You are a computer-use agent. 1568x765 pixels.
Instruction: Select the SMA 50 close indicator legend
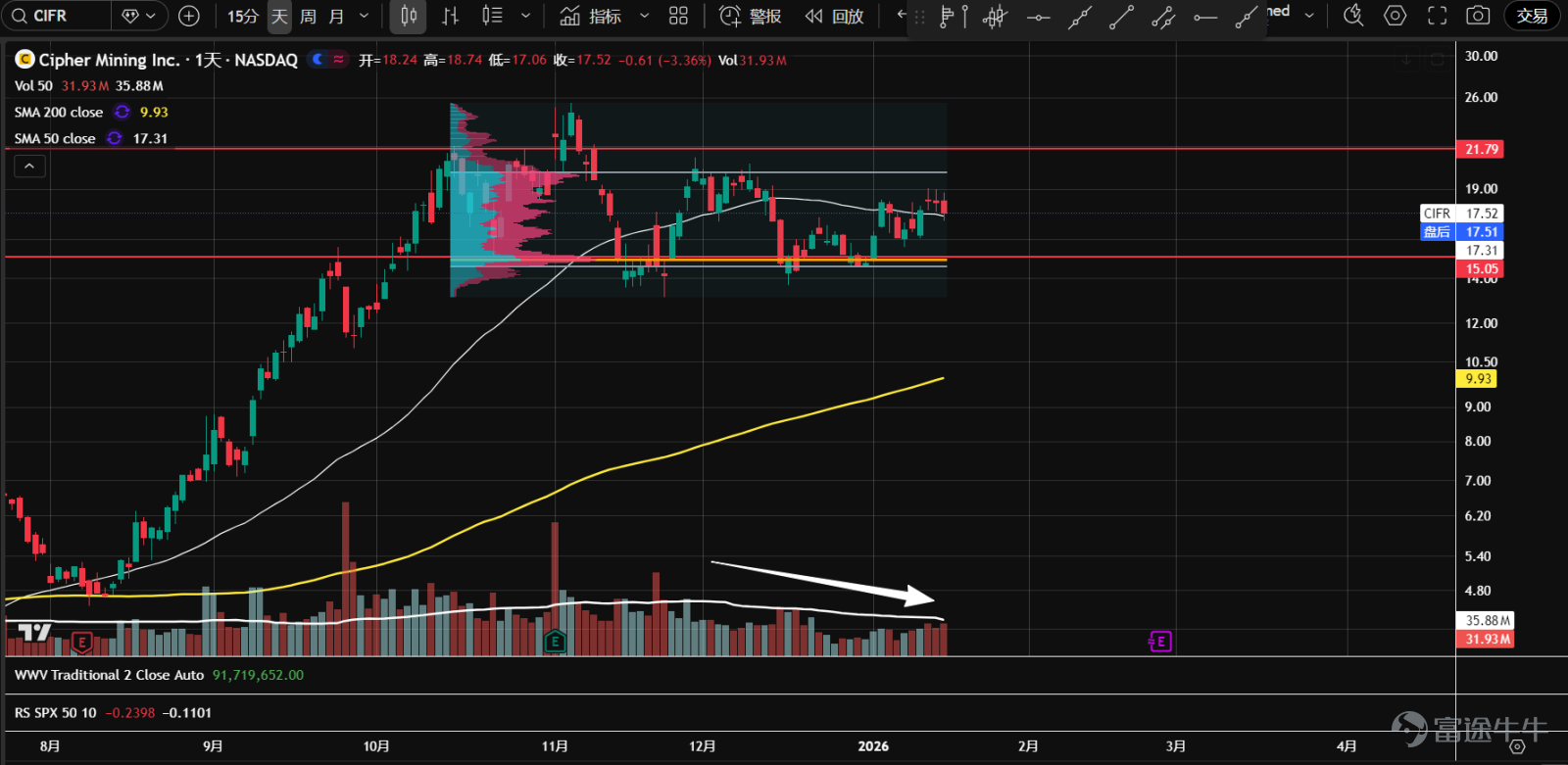point(55,139)
